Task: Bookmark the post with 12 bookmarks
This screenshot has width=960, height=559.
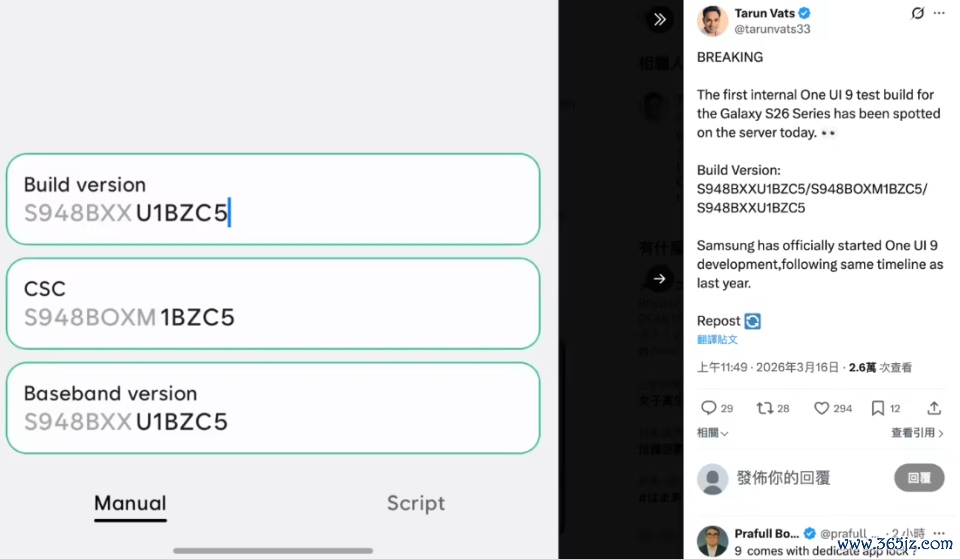Action: (877, 408)
